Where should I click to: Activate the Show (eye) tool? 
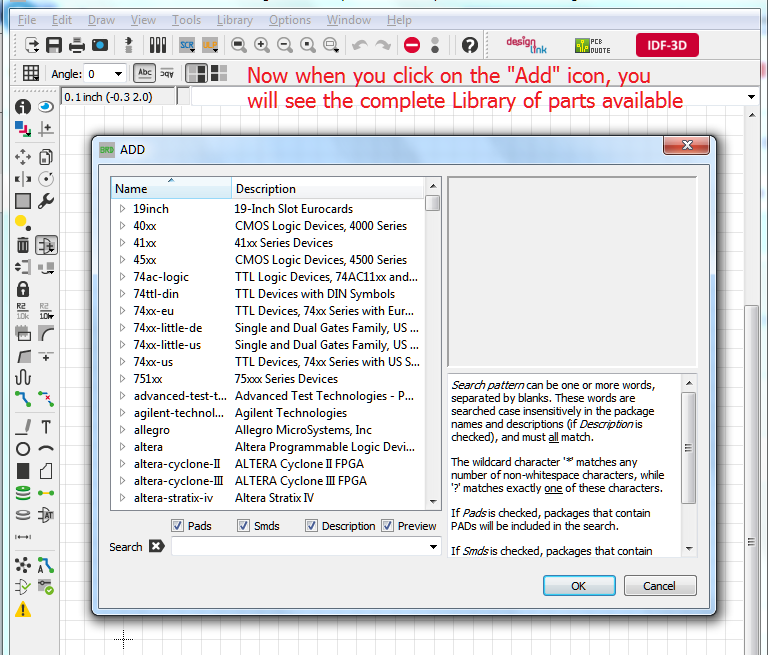coord(46,106)
